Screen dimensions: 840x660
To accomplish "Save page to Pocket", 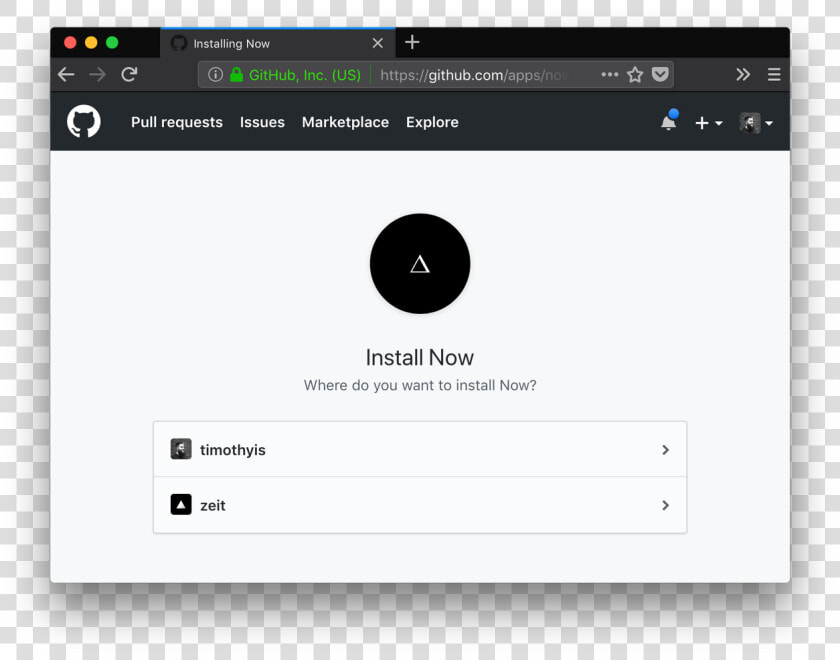I will pos(660,74).
